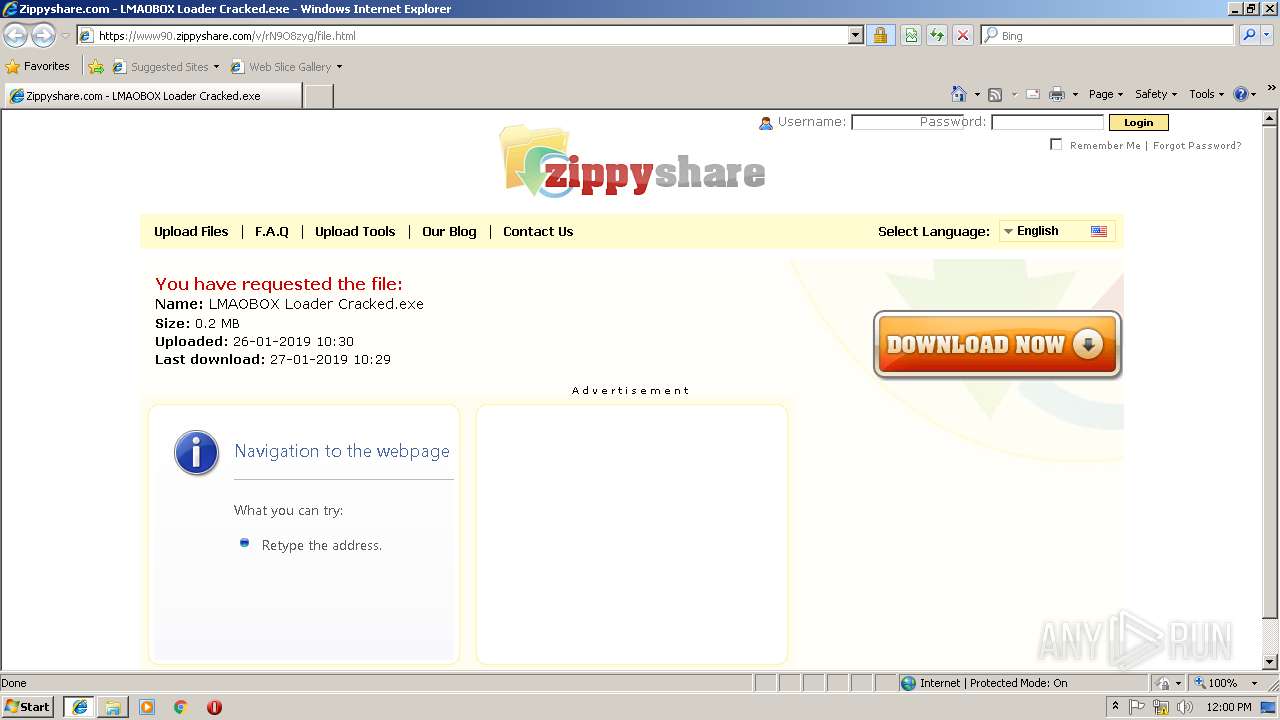Click the blue info circle icon
This screenshot has height=720, width=1280.
(196, 453)
